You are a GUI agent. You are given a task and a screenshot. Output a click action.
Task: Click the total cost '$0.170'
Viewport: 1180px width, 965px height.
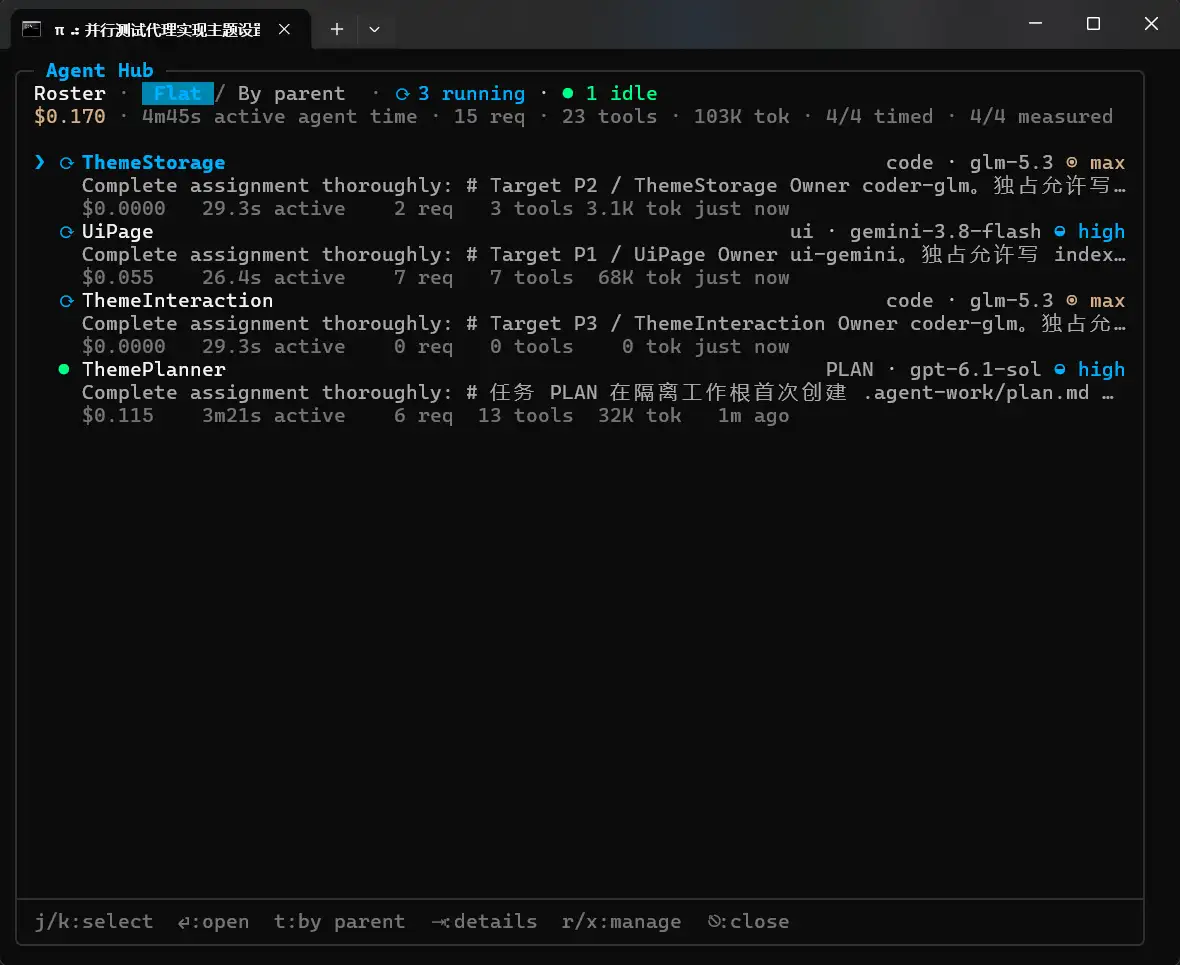70,117
